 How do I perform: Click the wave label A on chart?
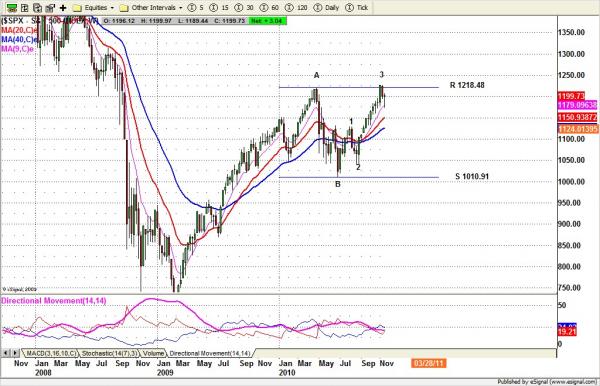[x=316, y=75]
